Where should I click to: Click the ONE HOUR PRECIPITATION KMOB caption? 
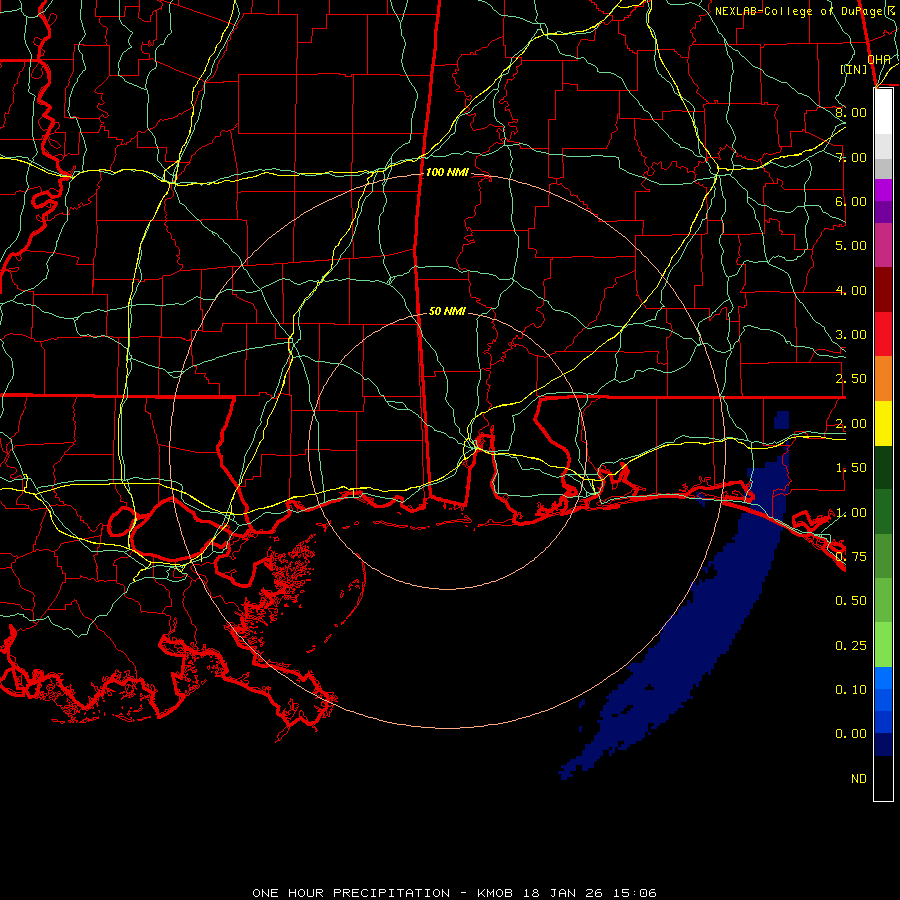(x=454, y=893)
